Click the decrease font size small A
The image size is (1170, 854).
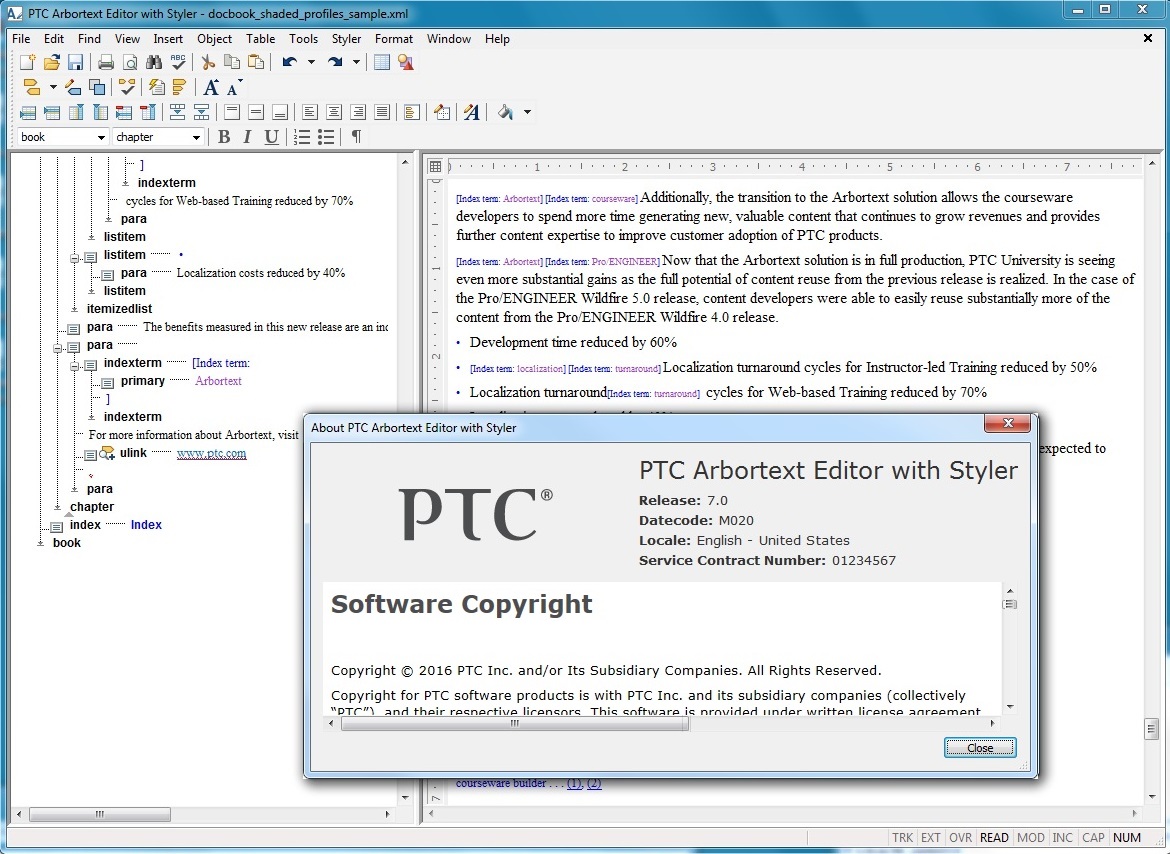pyautogui.click(x=234, y=87)
